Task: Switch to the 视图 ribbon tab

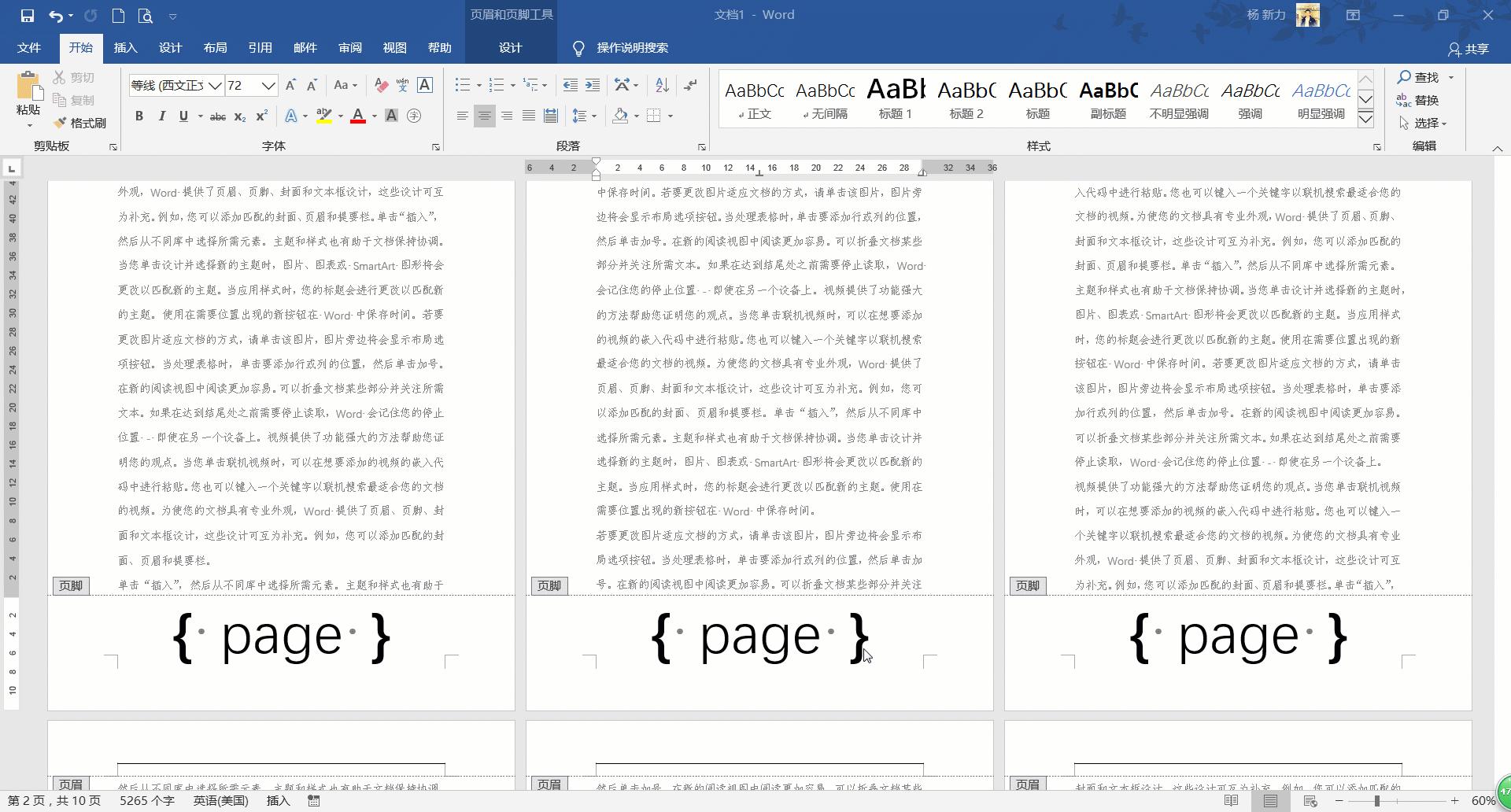Action: pos(394,48)
